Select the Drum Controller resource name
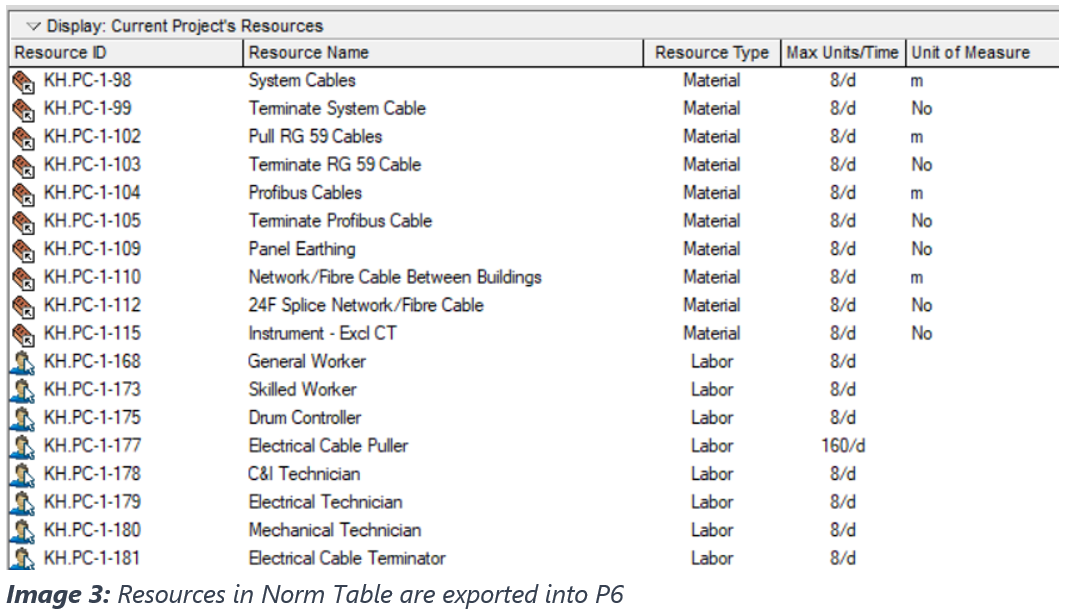The image size is (1068, 611). (x=305, y=418)
